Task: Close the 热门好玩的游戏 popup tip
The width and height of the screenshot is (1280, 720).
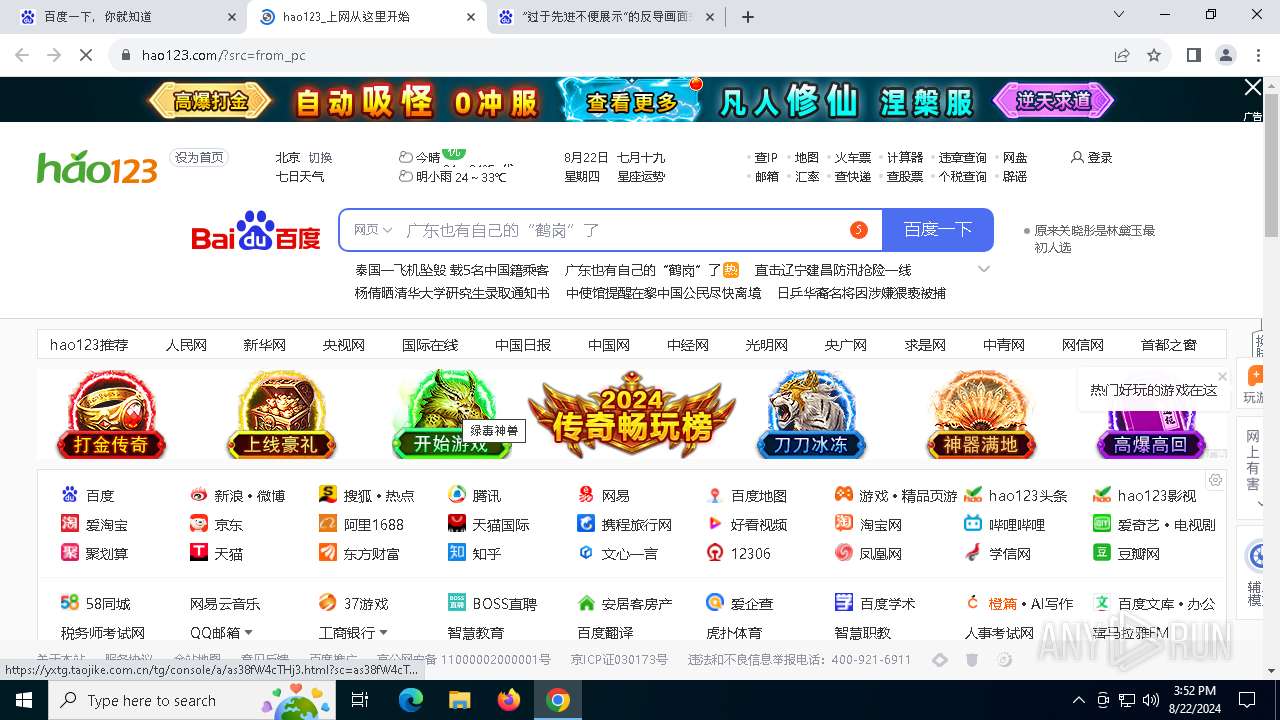Action: click(x=1222, y=377)
